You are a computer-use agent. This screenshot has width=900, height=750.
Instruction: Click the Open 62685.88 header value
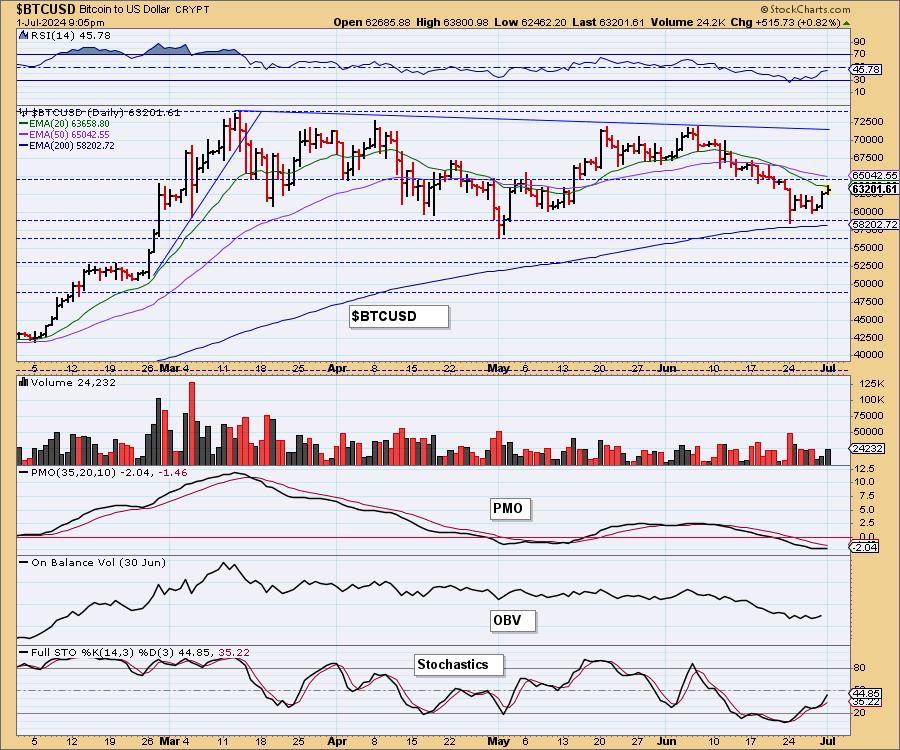point(372,22)
